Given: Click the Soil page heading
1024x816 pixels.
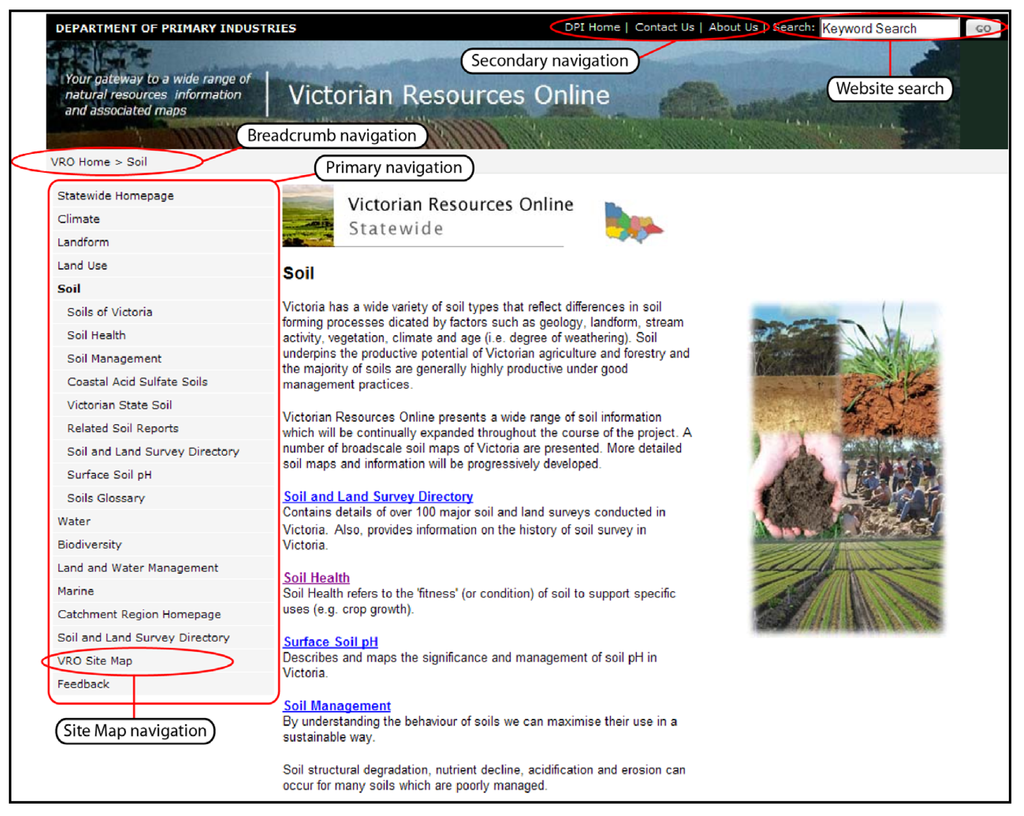Looking at the screenshot, I should (x=298, y=274).
